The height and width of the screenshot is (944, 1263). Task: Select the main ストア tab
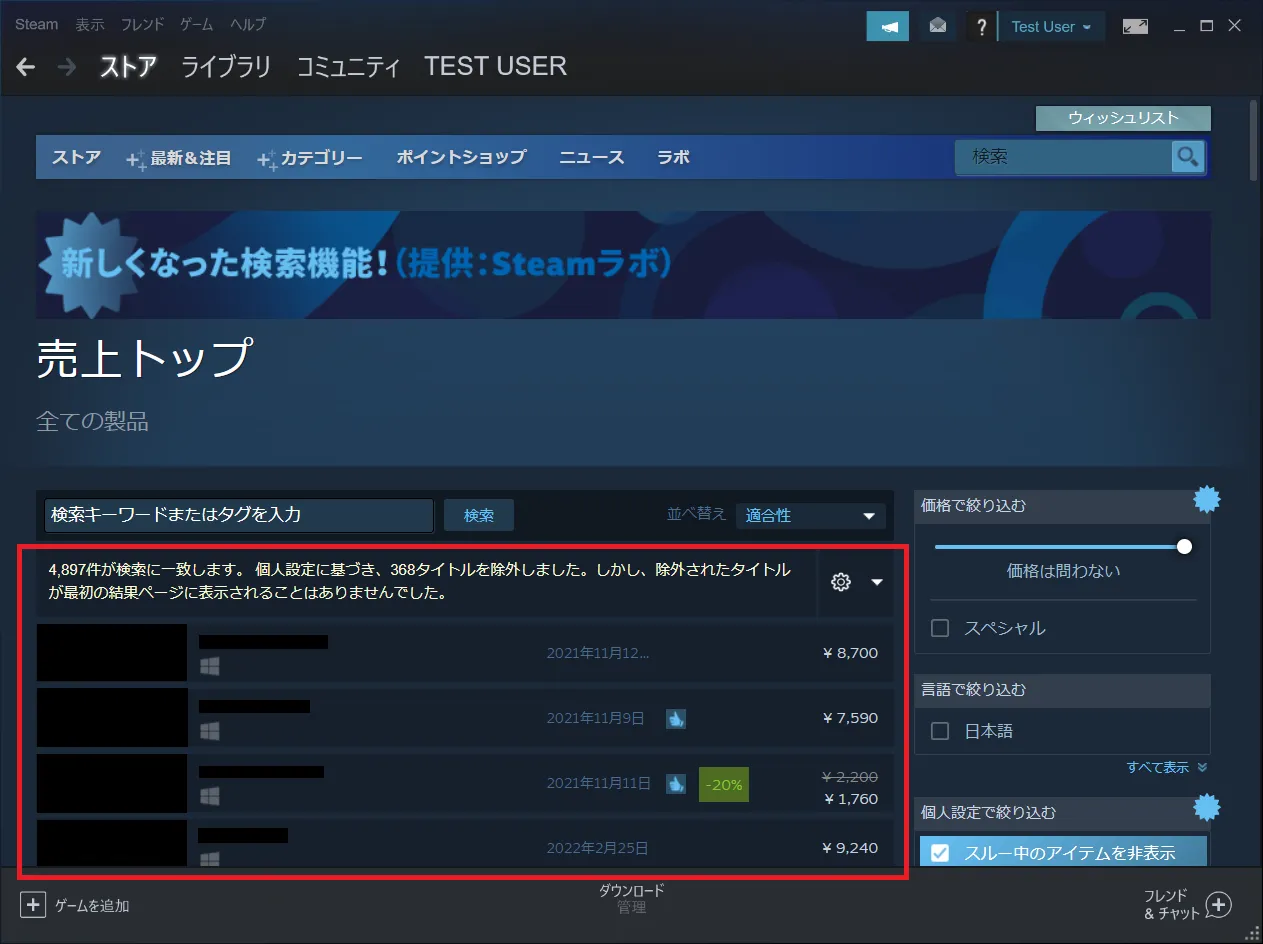(128, 67)
